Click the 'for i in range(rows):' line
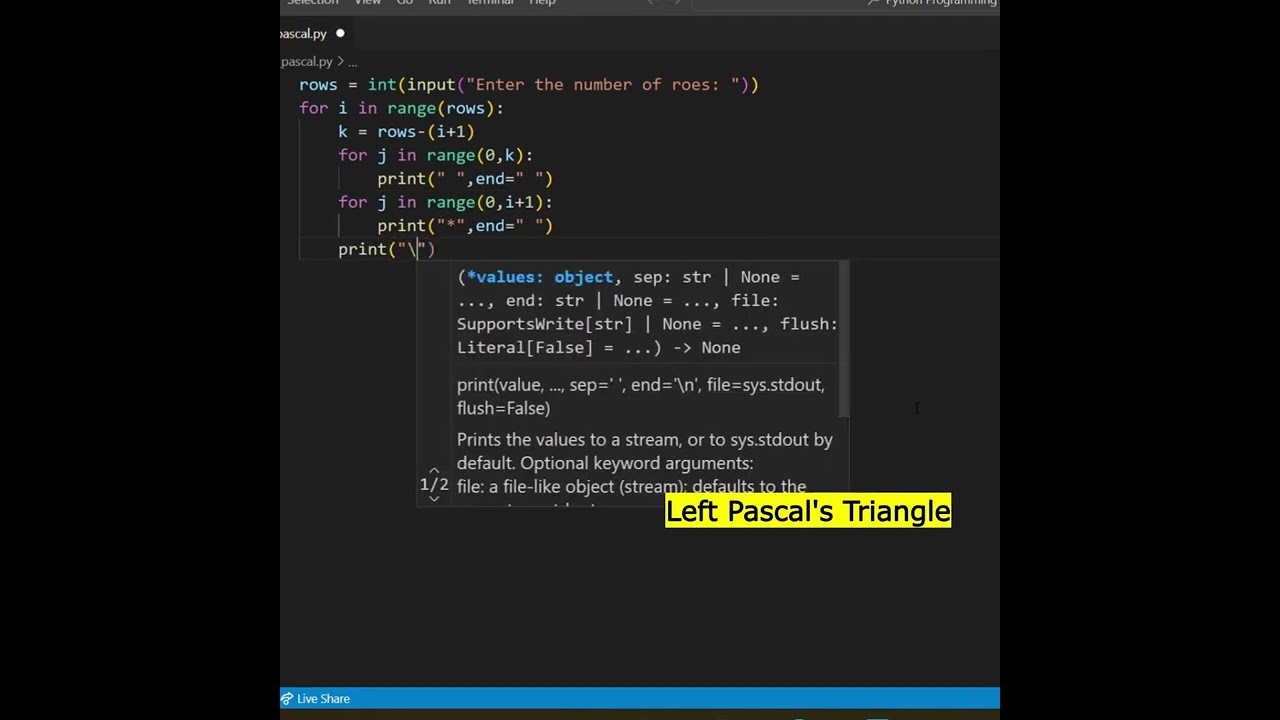Viewport: 1280px width, 720px height. [x=401, y=108]
